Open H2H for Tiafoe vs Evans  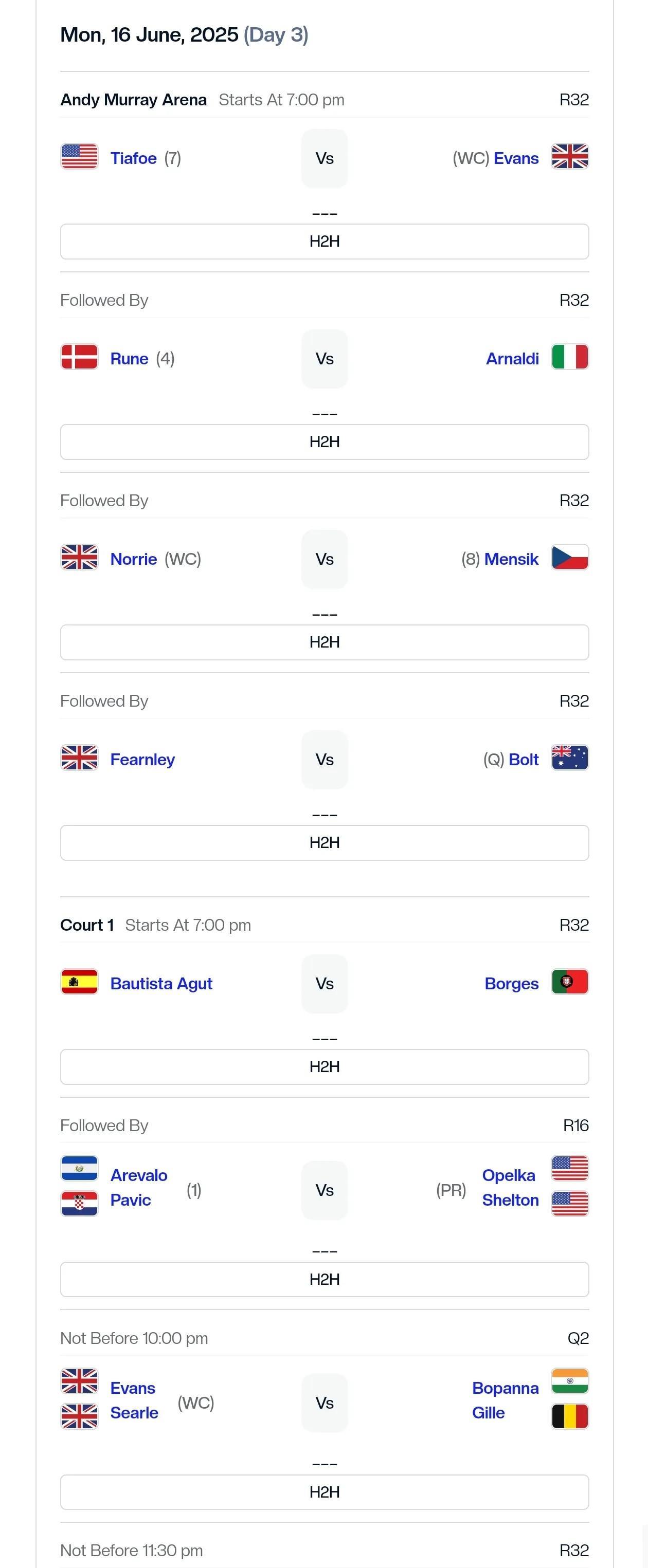tap(325, 242)
